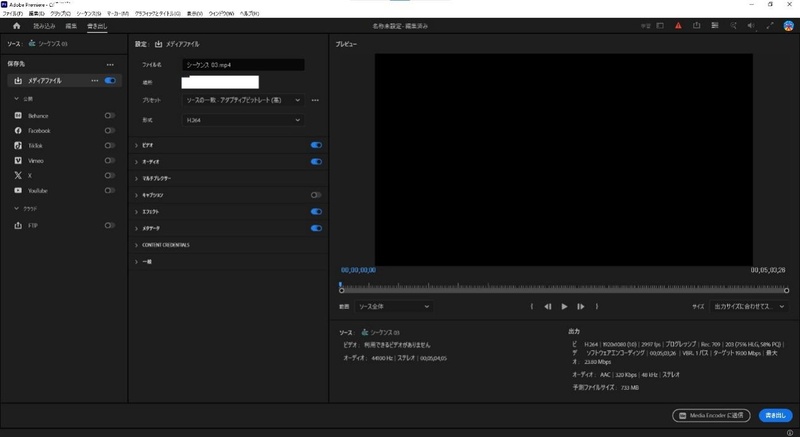Click the FTP upload icon
This screenshot has width=800, height=437.
pyautogui.click(x=18, y=225)
